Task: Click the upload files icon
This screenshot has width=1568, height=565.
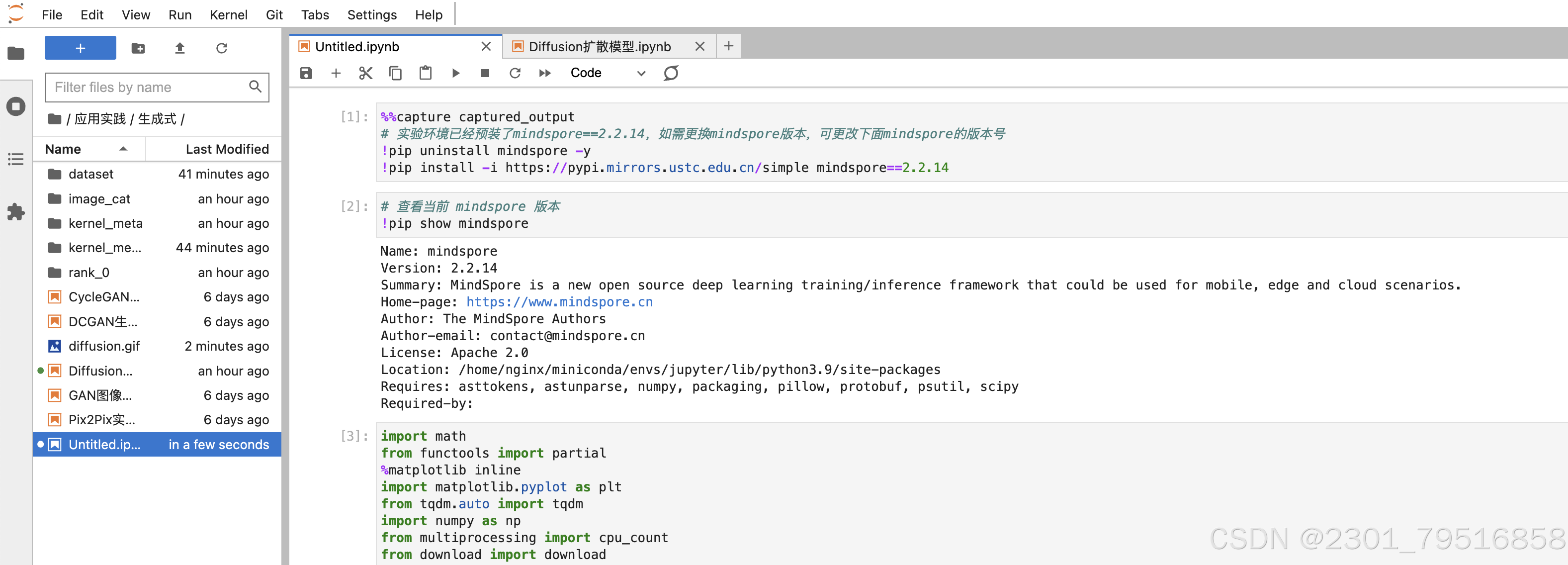Action: [179, 48]
